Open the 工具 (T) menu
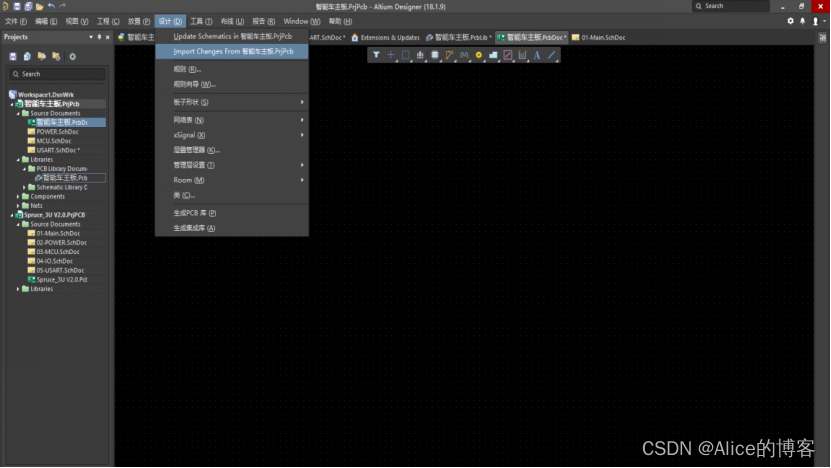Viewport: 831px width, 468px height. [201, 21]
